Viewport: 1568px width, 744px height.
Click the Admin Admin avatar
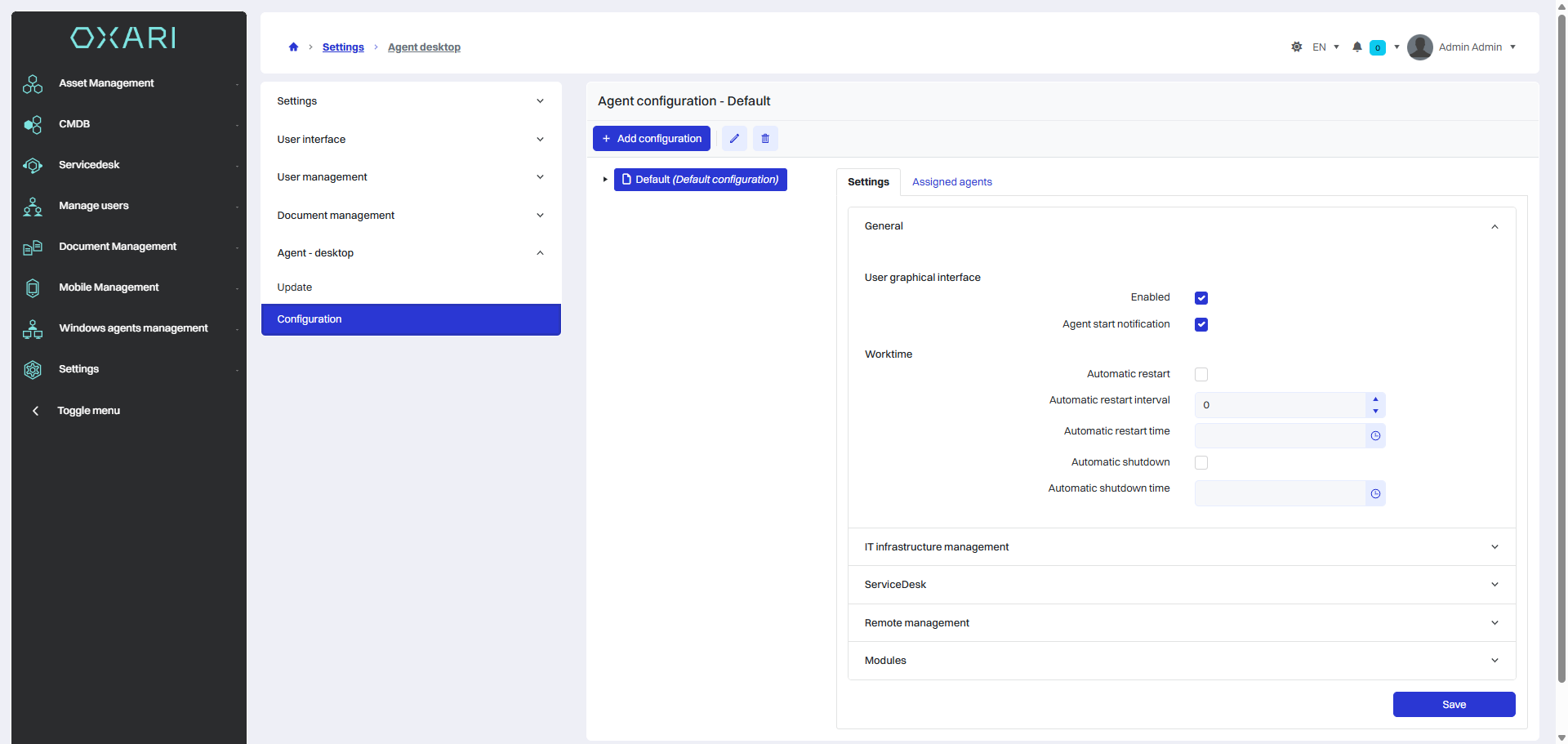coord(1420,47)
